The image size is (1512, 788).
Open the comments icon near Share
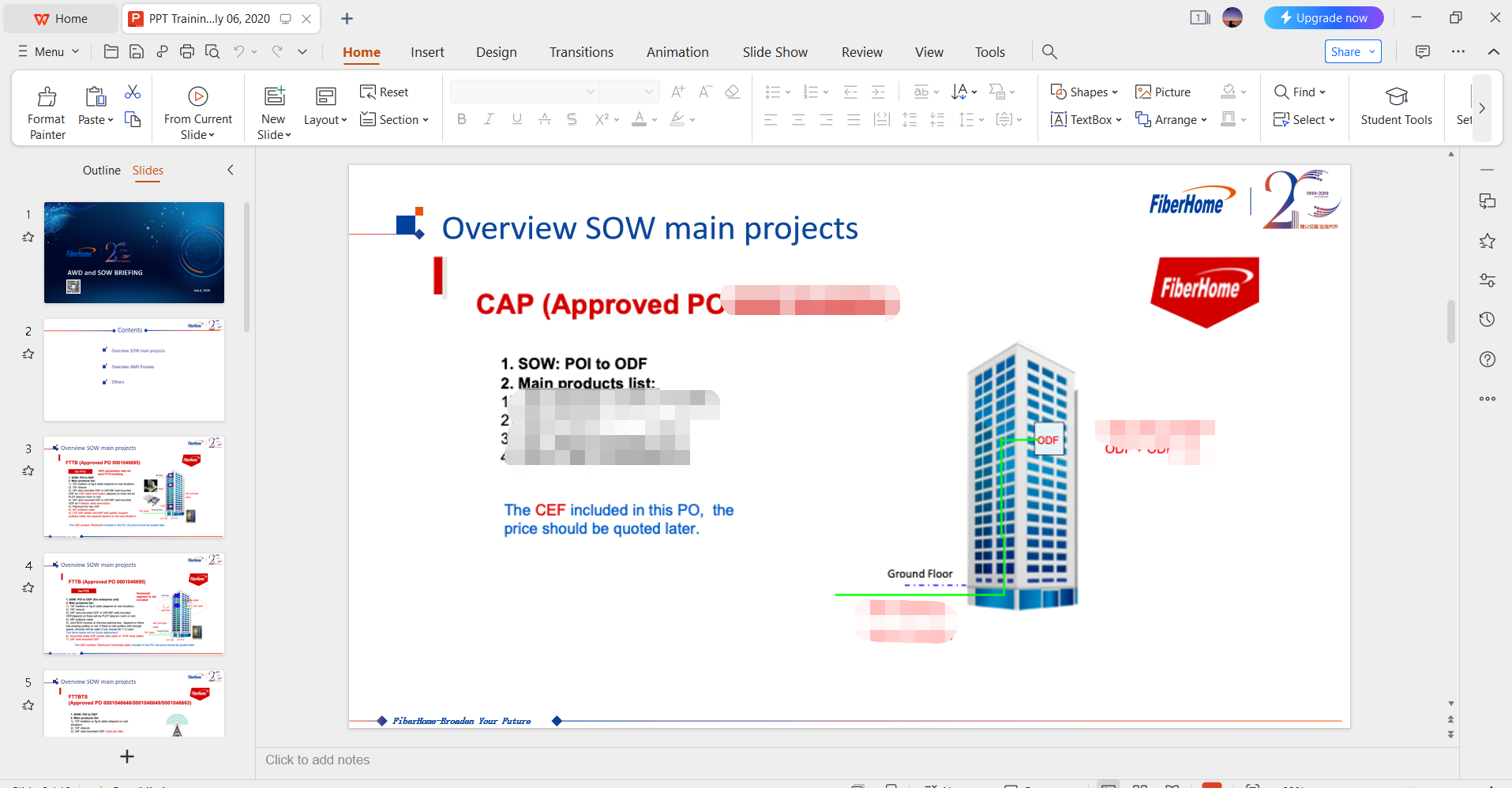point(1423,51)
